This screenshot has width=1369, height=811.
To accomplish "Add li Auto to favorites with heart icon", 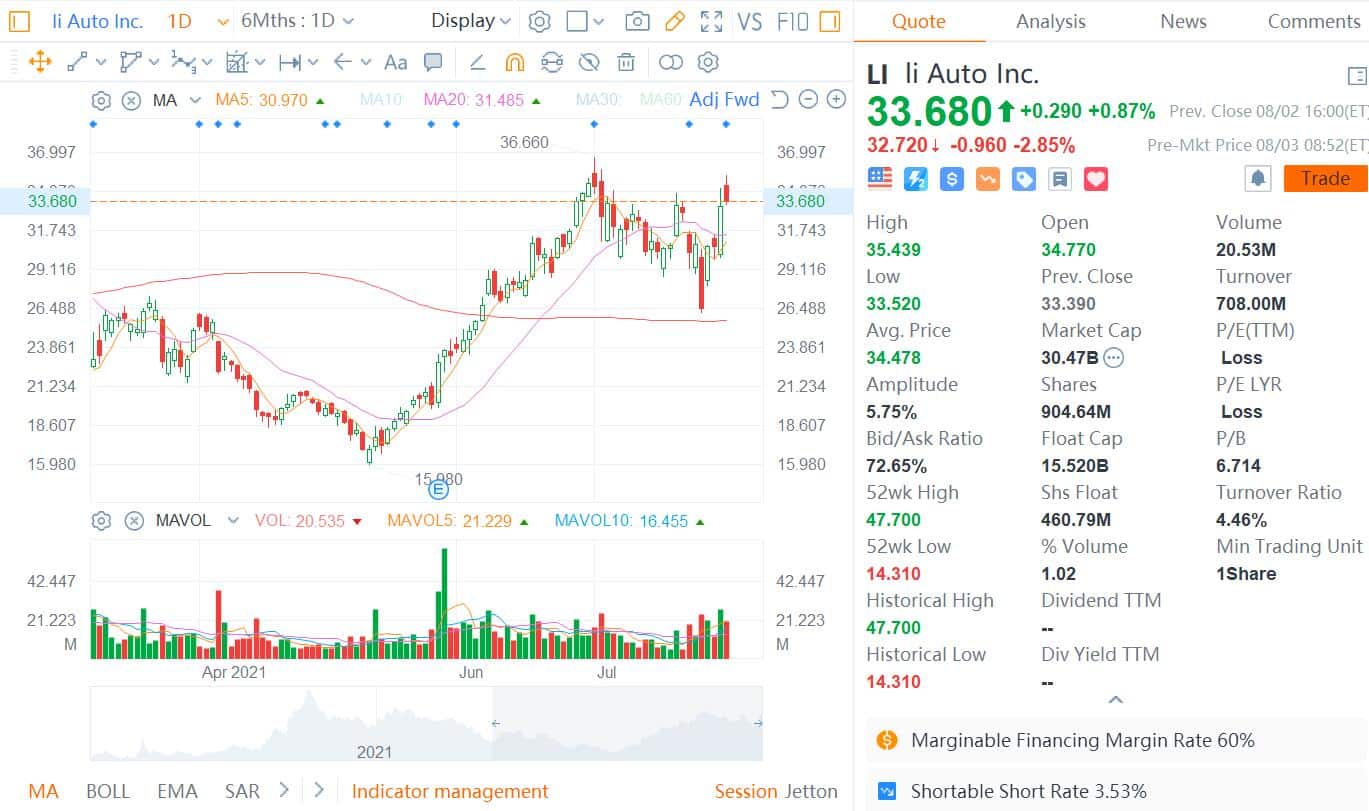I will point(1096,179).
